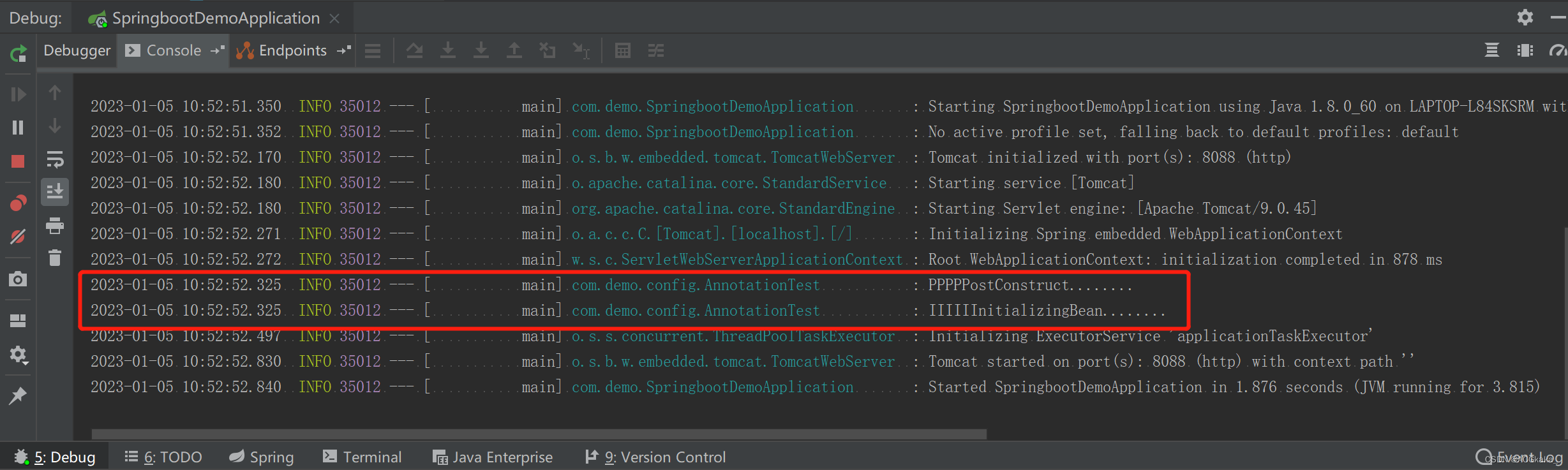The image size is (1568, 470).
Task: Open the 5: Debug tool window
Action: click(55, 457)
